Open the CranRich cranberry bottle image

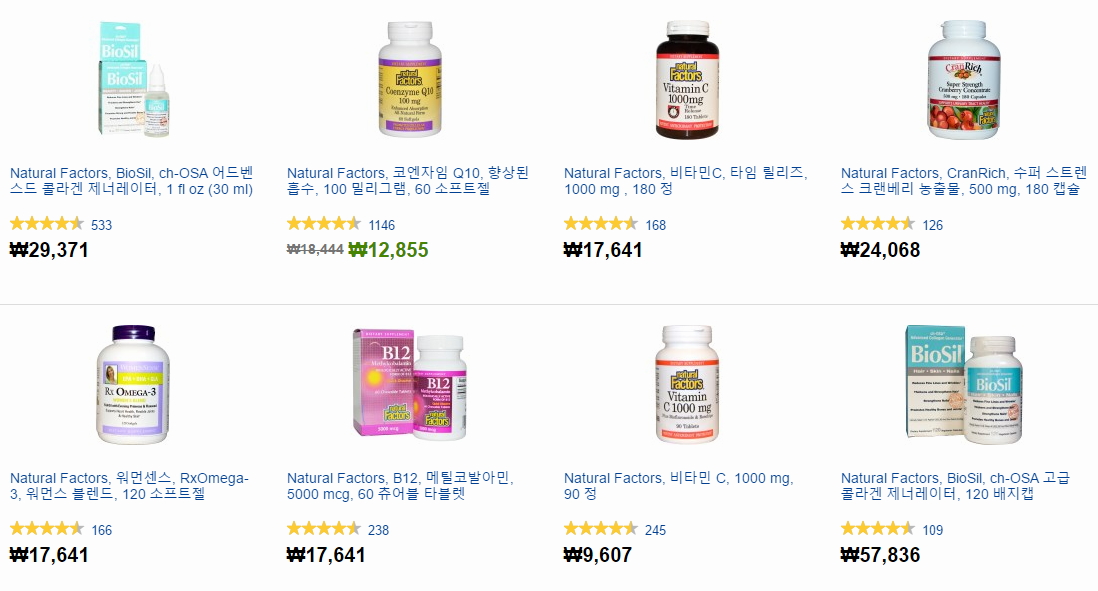(x=964, y=79)
